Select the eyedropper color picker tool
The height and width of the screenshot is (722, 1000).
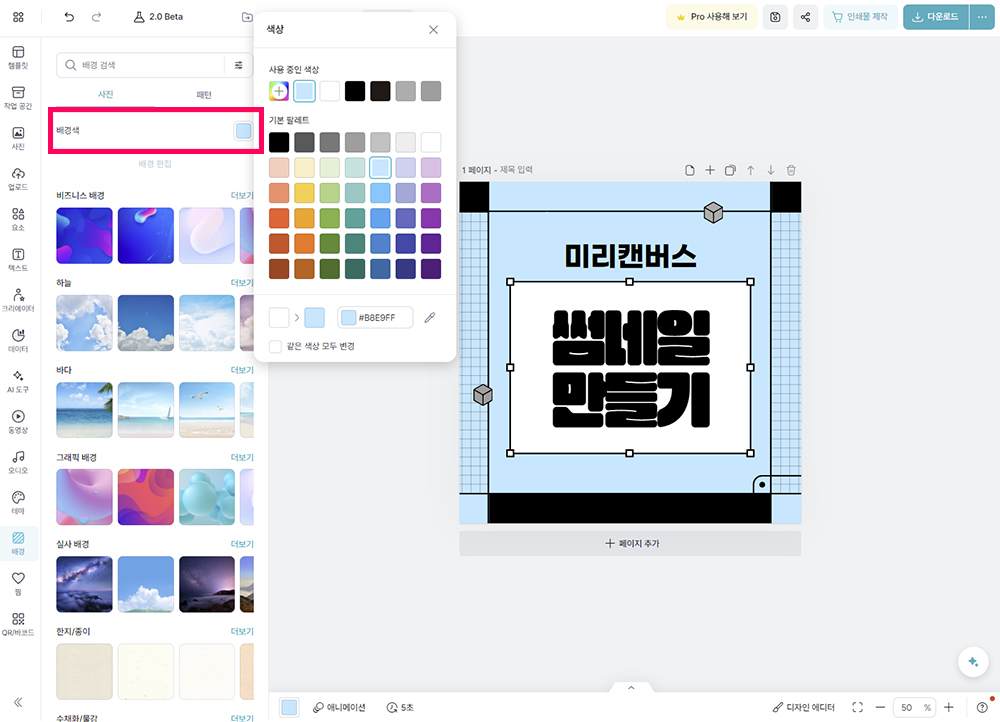click(x=430, y=317)
